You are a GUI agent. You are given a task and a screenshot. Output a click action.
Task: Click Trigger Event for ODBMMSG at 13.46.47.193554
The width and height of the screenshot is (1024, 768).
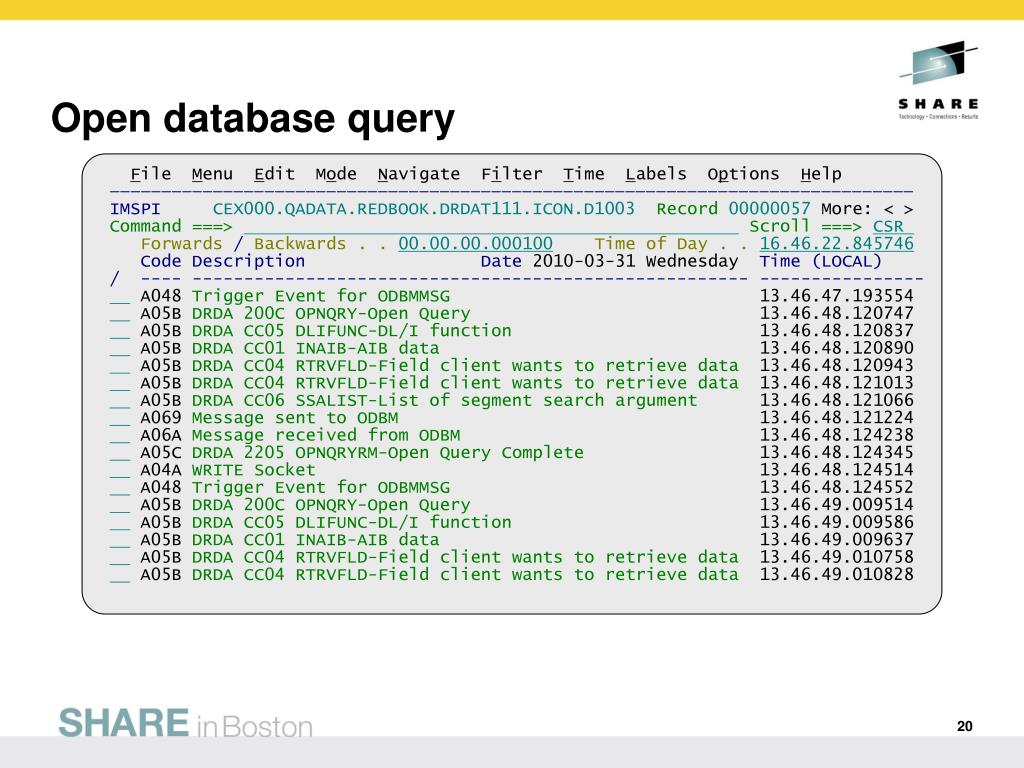[x=320, y=296]
